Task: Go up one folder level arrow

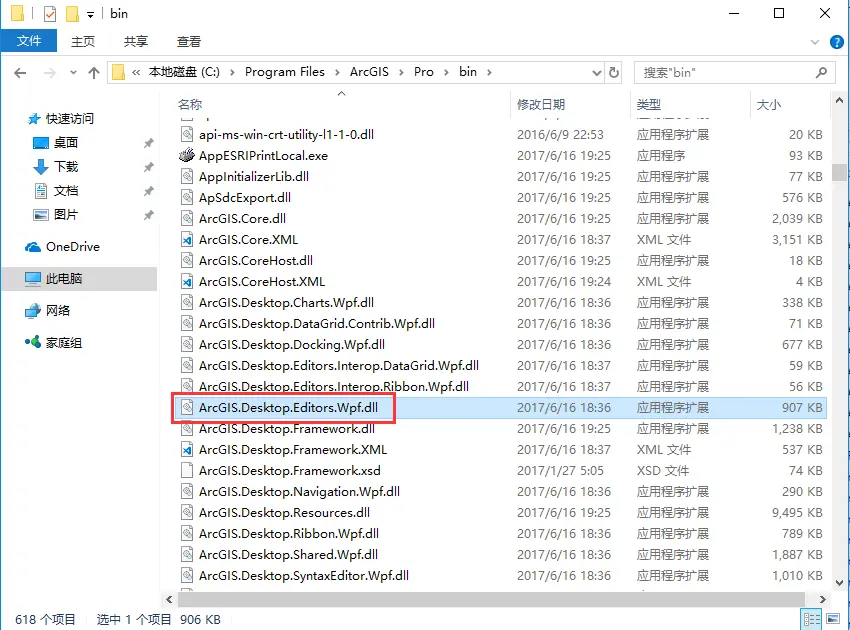Action: pyautogui.click(x=94, y=73)
